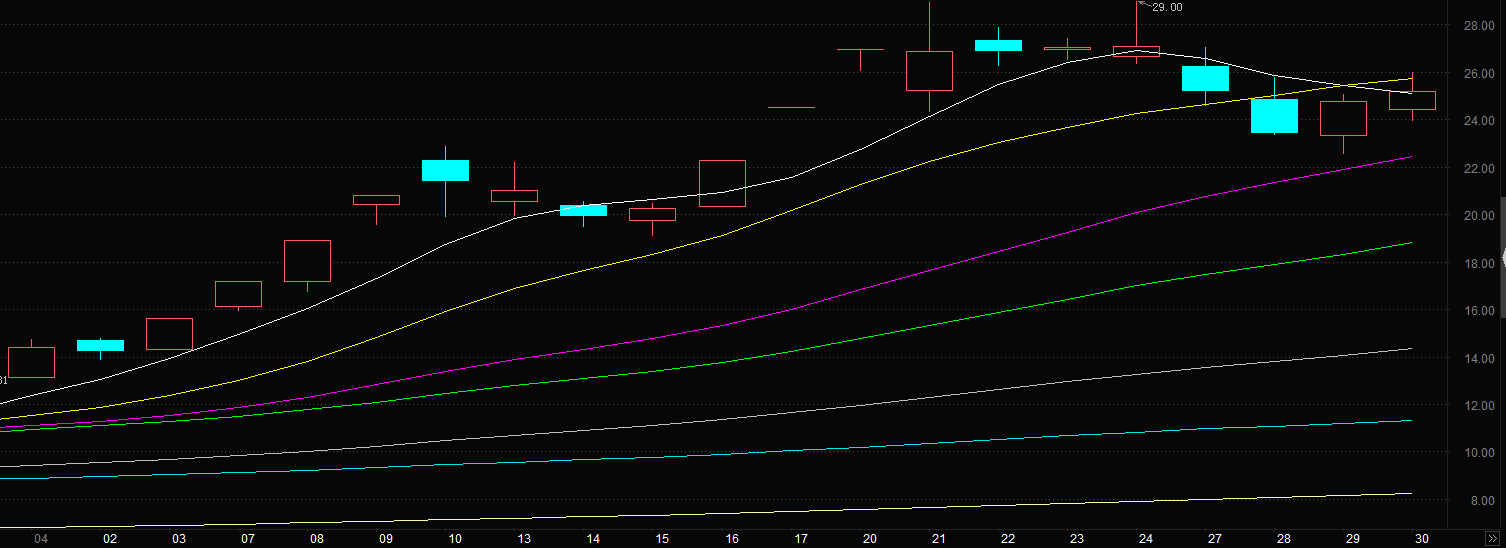Click the 29 date label on time axis
1506x548 pixels.
pos(1353,539)
